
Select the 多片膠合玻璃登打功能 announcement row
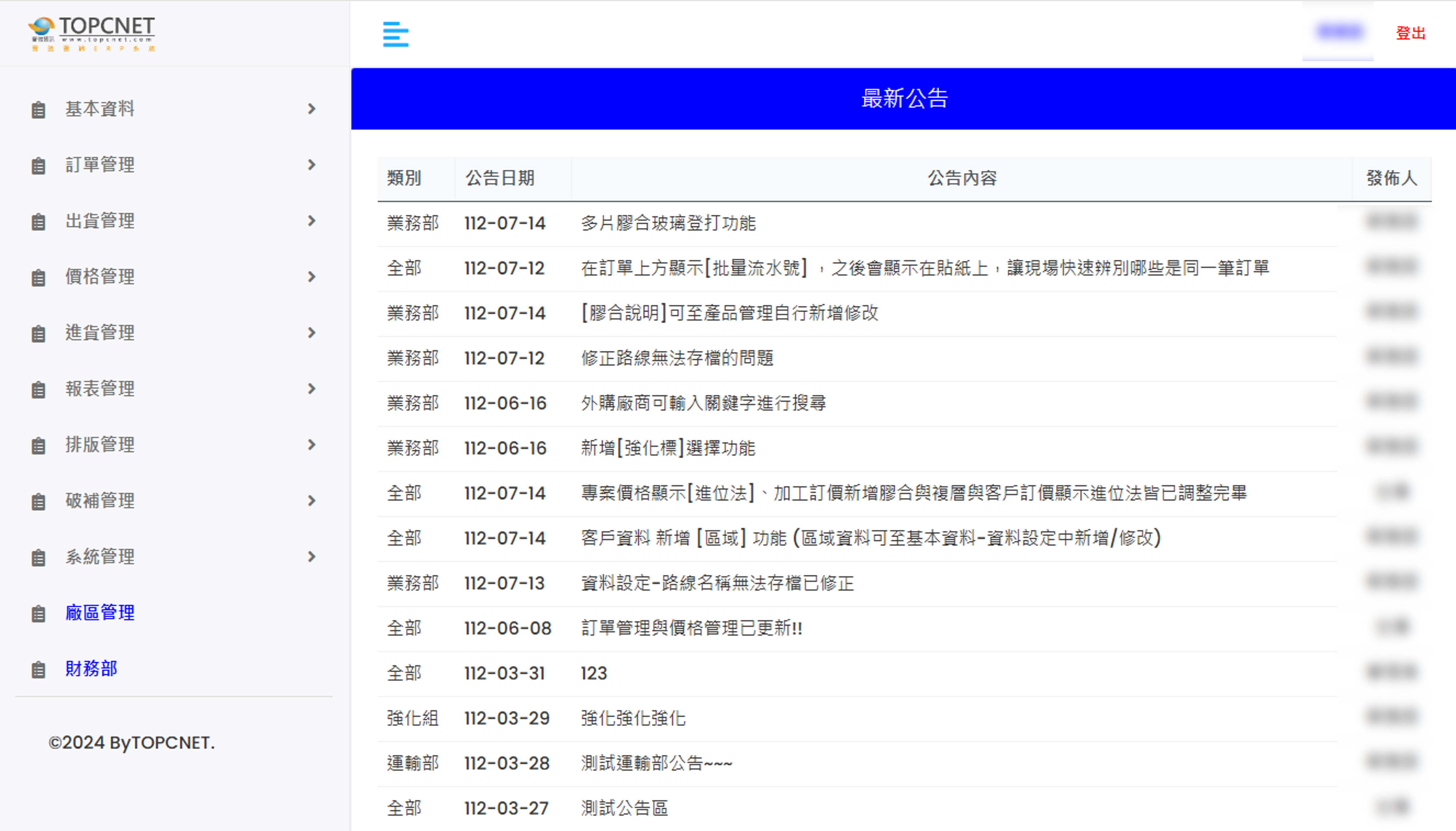(668, 223)
